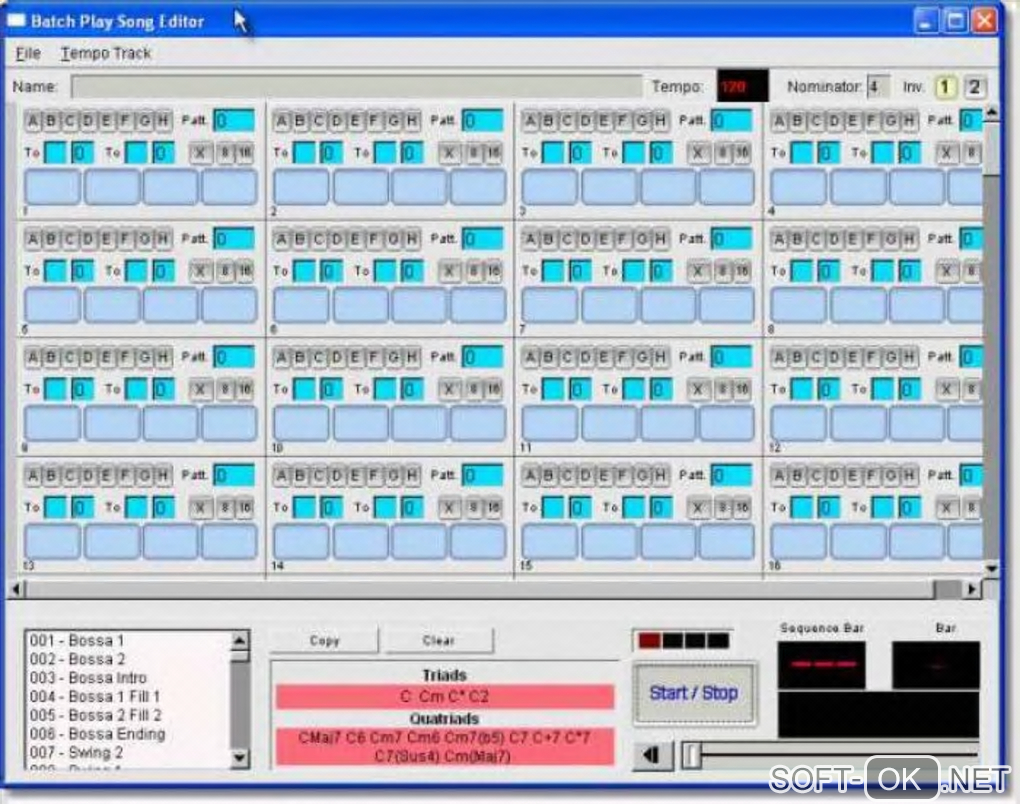Click the Nominator value field
This screenshot has width=1020, height=804.
click(878, 87)
